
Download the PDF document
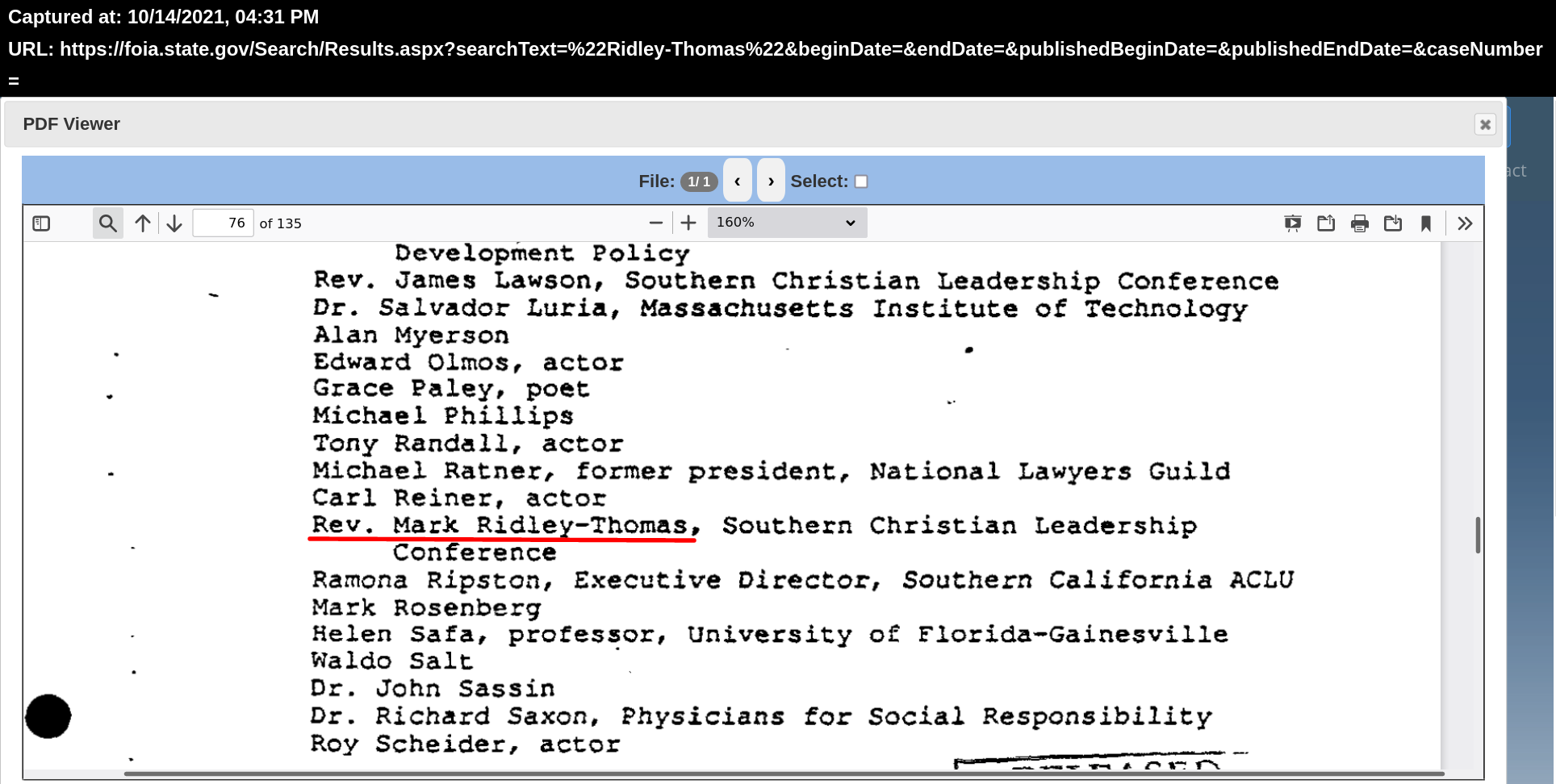(1393, 223)
